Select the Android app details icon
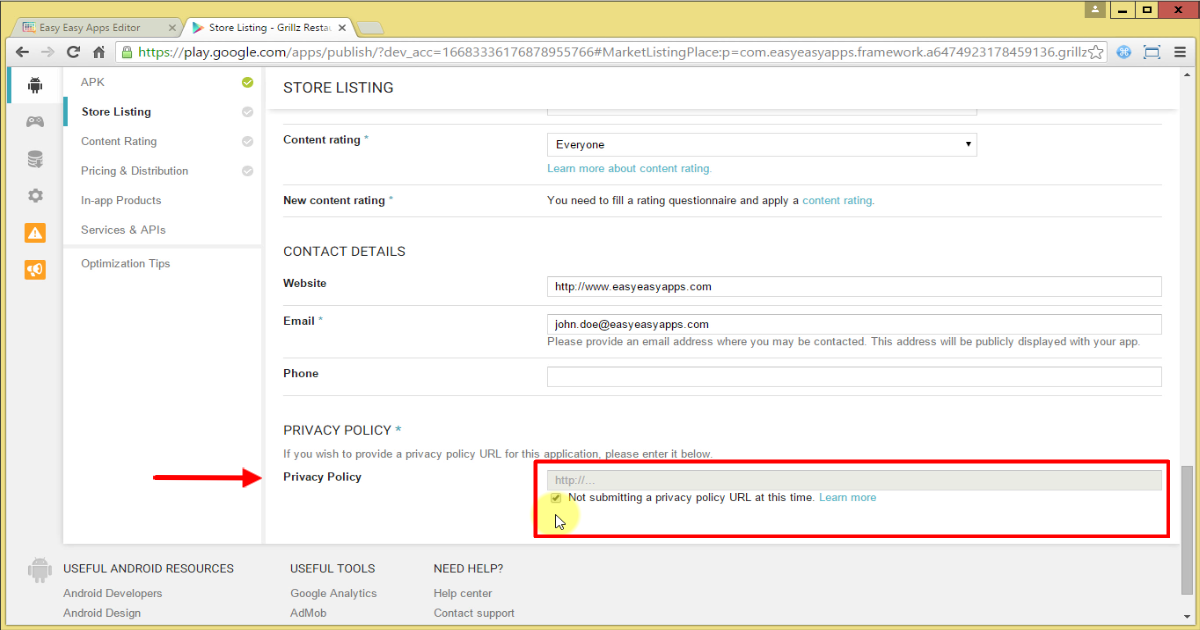 34,85
